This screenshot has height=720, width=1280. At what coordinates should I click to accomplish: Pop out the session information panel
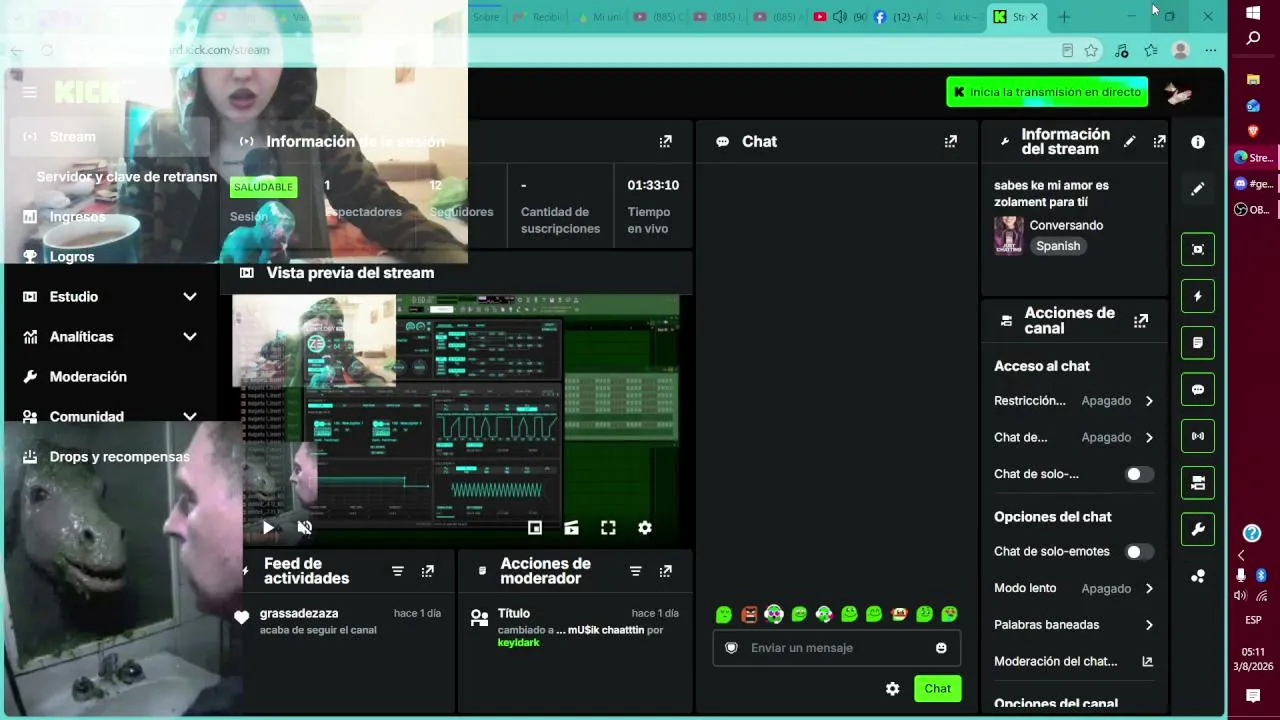pos(666,142)
